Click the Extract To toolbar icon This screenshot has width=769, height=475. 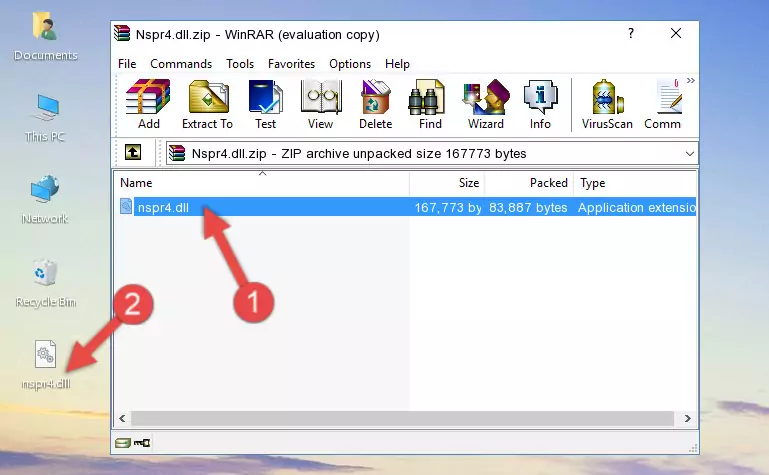click(x=207, y=104)
